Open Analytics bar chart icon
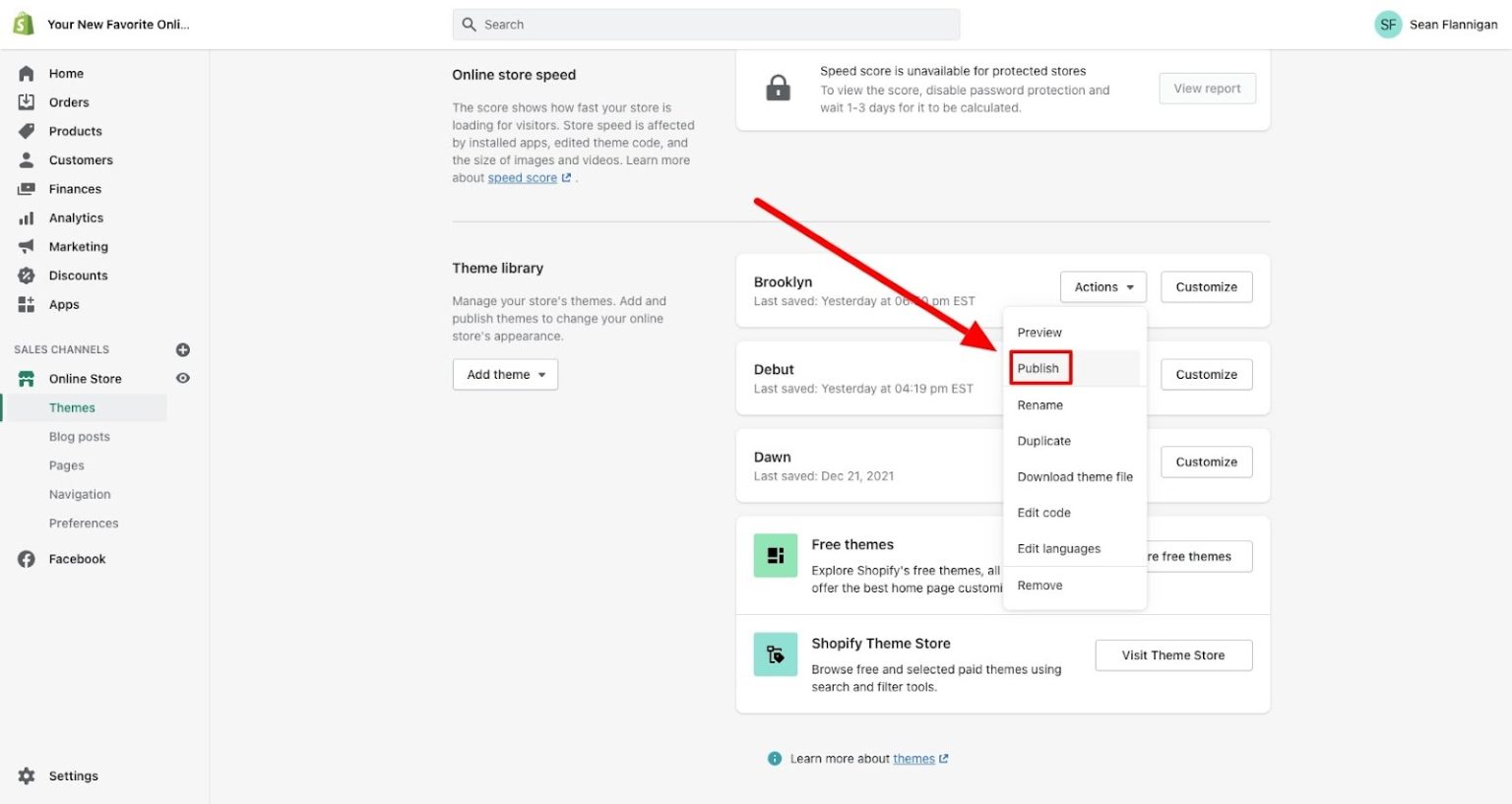Screen dimensions: 1512x804 click(27, 218)
